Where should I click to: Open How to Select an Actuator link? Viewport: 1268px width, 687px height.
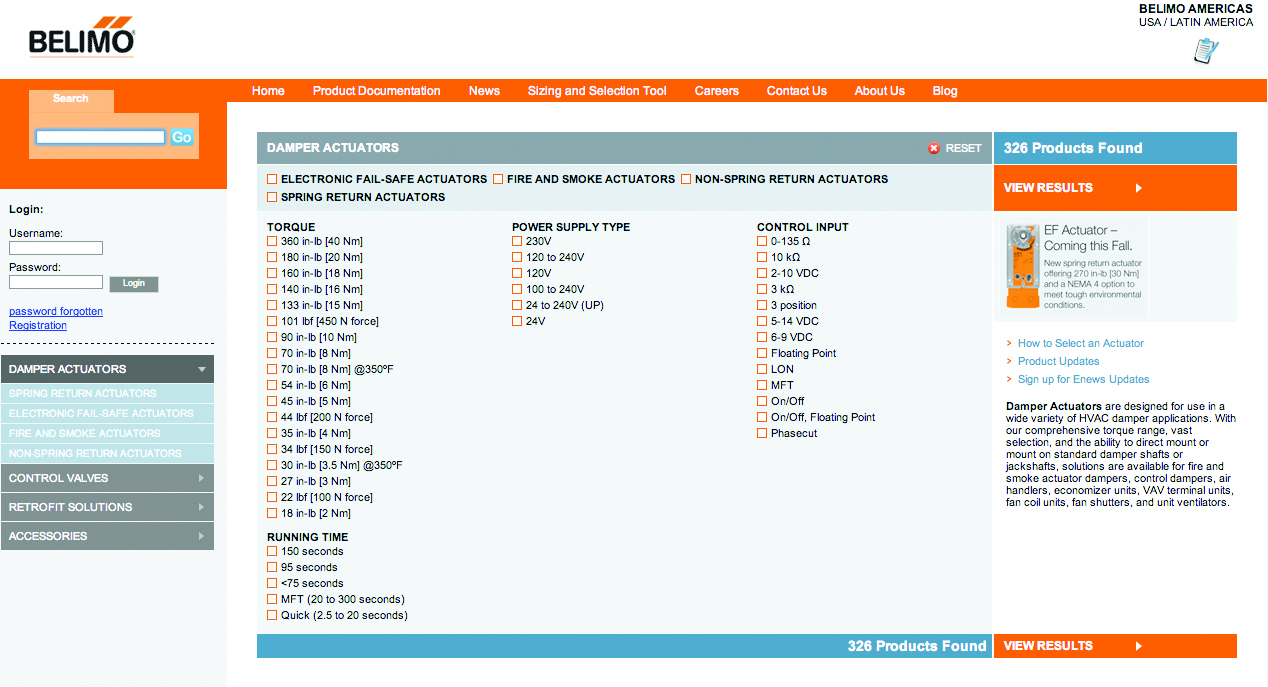click(x=1081, y=343)
